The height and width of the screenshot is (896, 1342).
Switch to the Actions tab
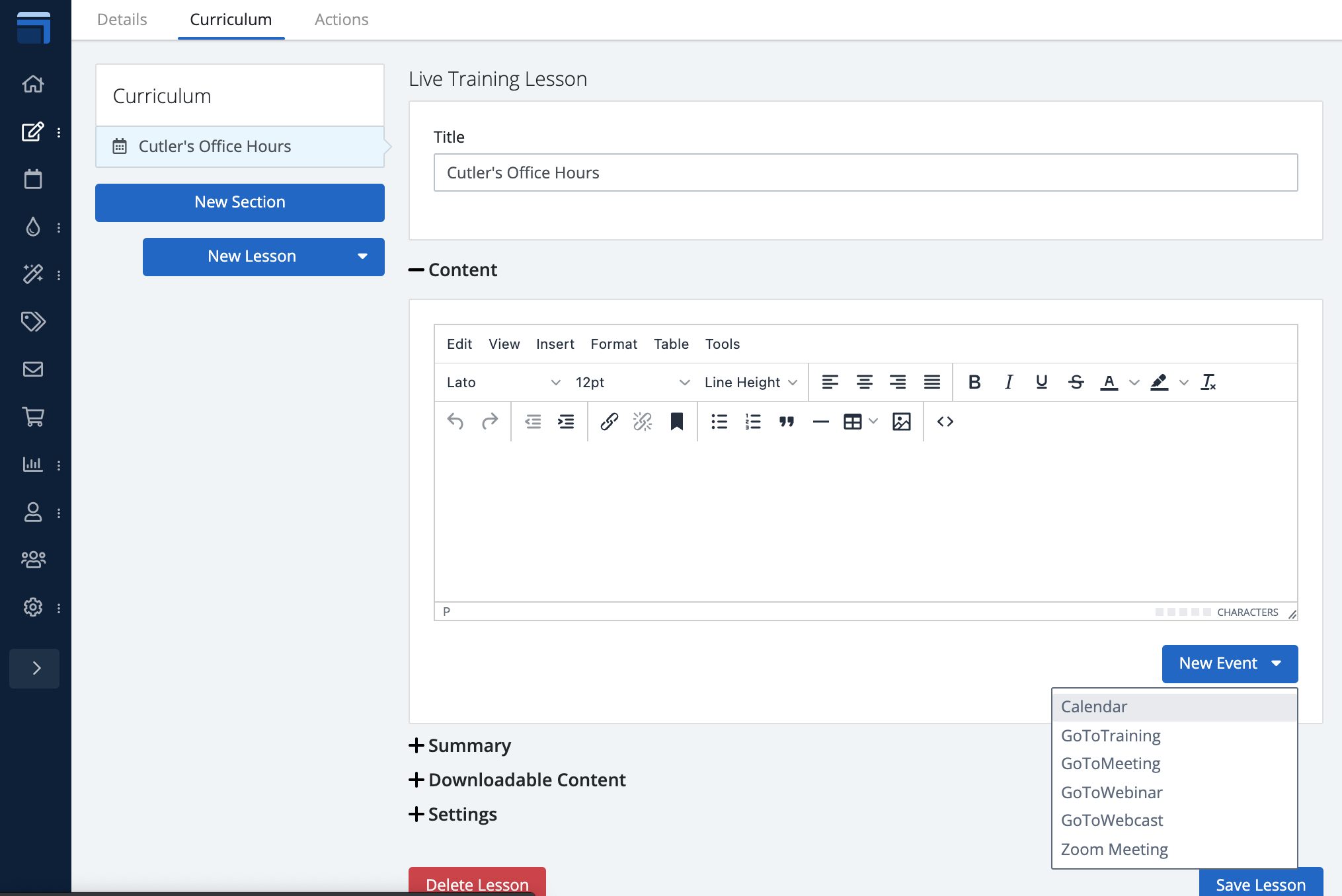[x=341, y=20]
